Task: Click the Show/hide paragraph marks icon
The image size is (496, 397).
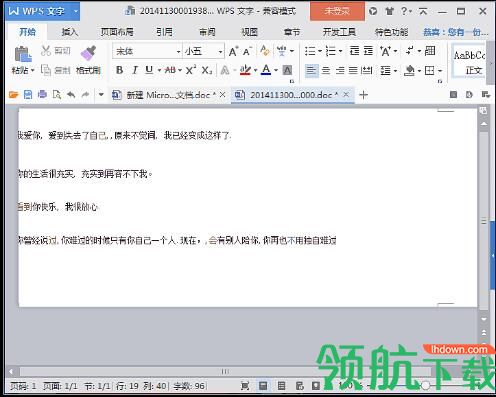Action: coord(410,51)
